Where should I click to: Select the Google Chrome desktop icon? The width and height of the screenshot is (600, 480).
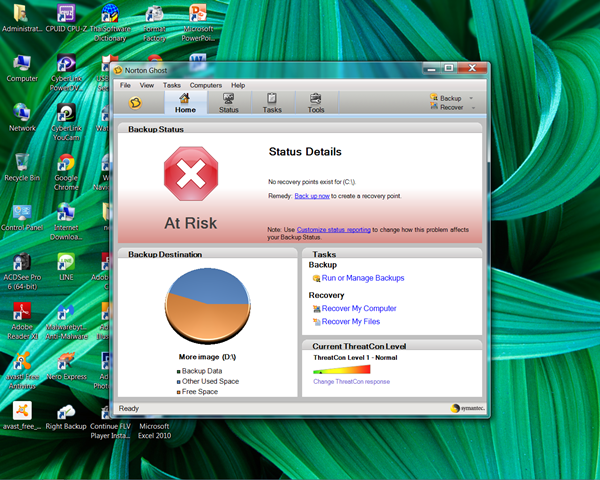click(x=66, y=171)
